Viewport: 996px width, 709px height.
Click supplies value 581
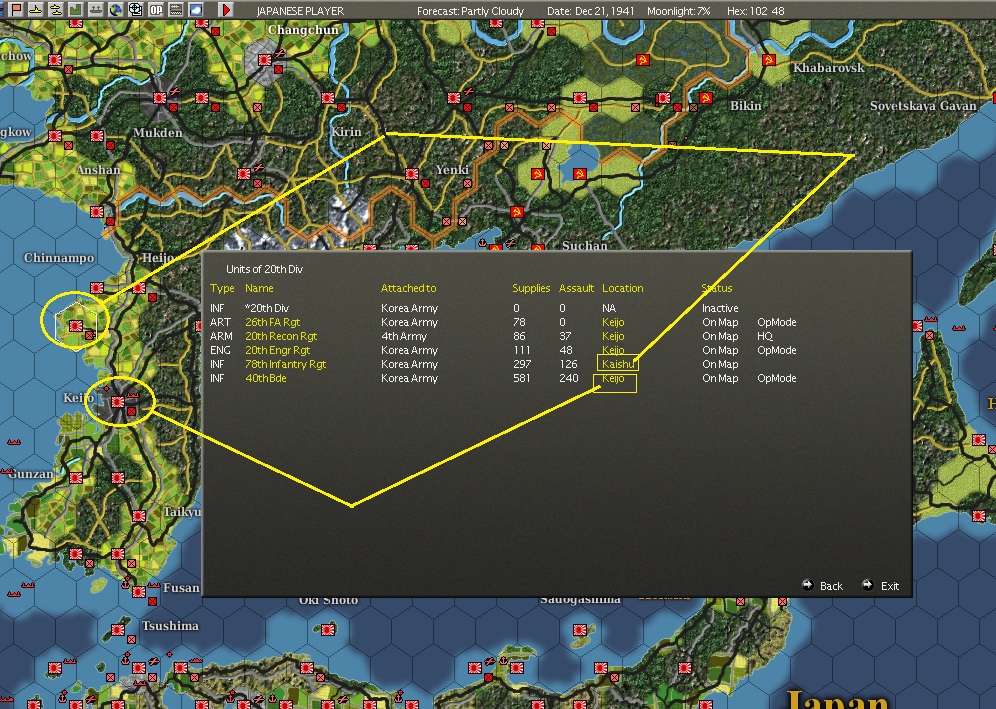(522, 378)
